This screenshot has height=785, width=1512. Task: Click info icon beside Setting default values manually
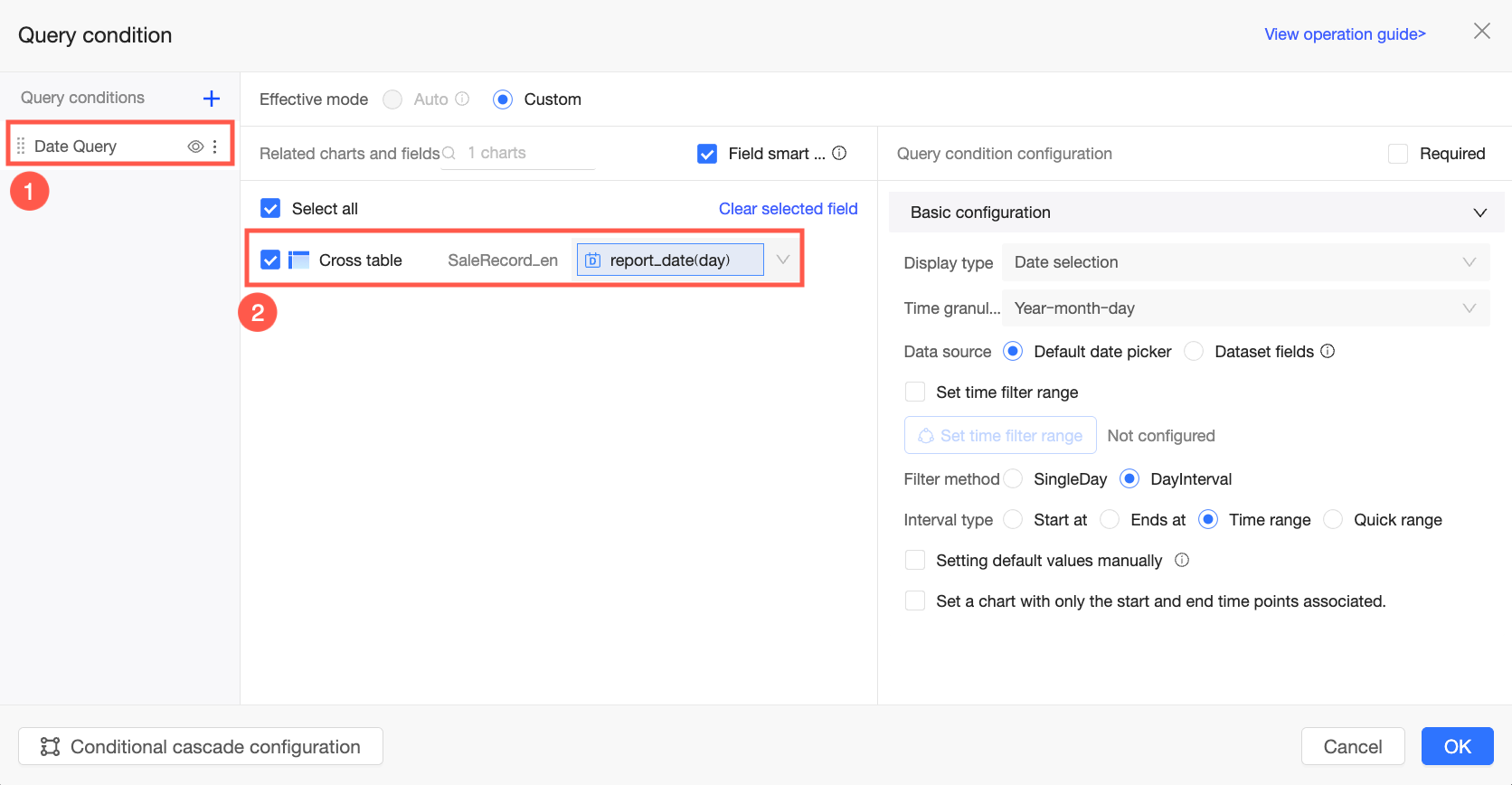click(1182, 560)
